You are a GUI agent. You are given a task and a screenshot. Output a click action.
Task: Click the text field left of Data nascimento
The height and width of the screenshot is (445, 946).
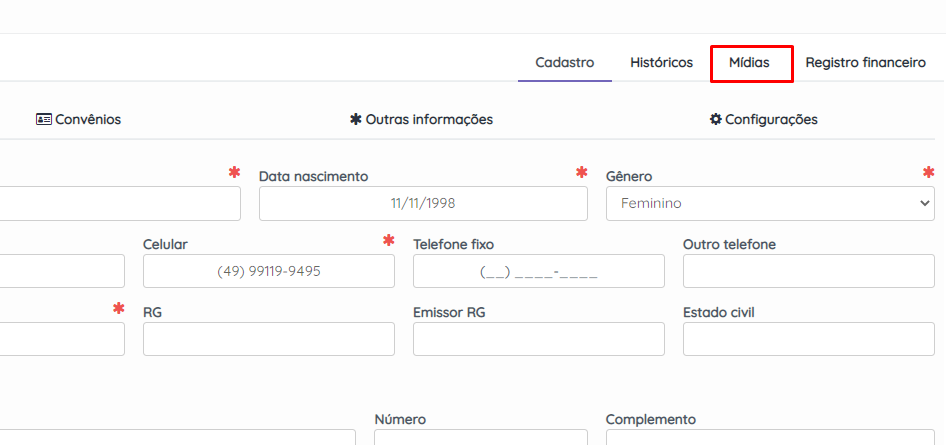point(120,203)
